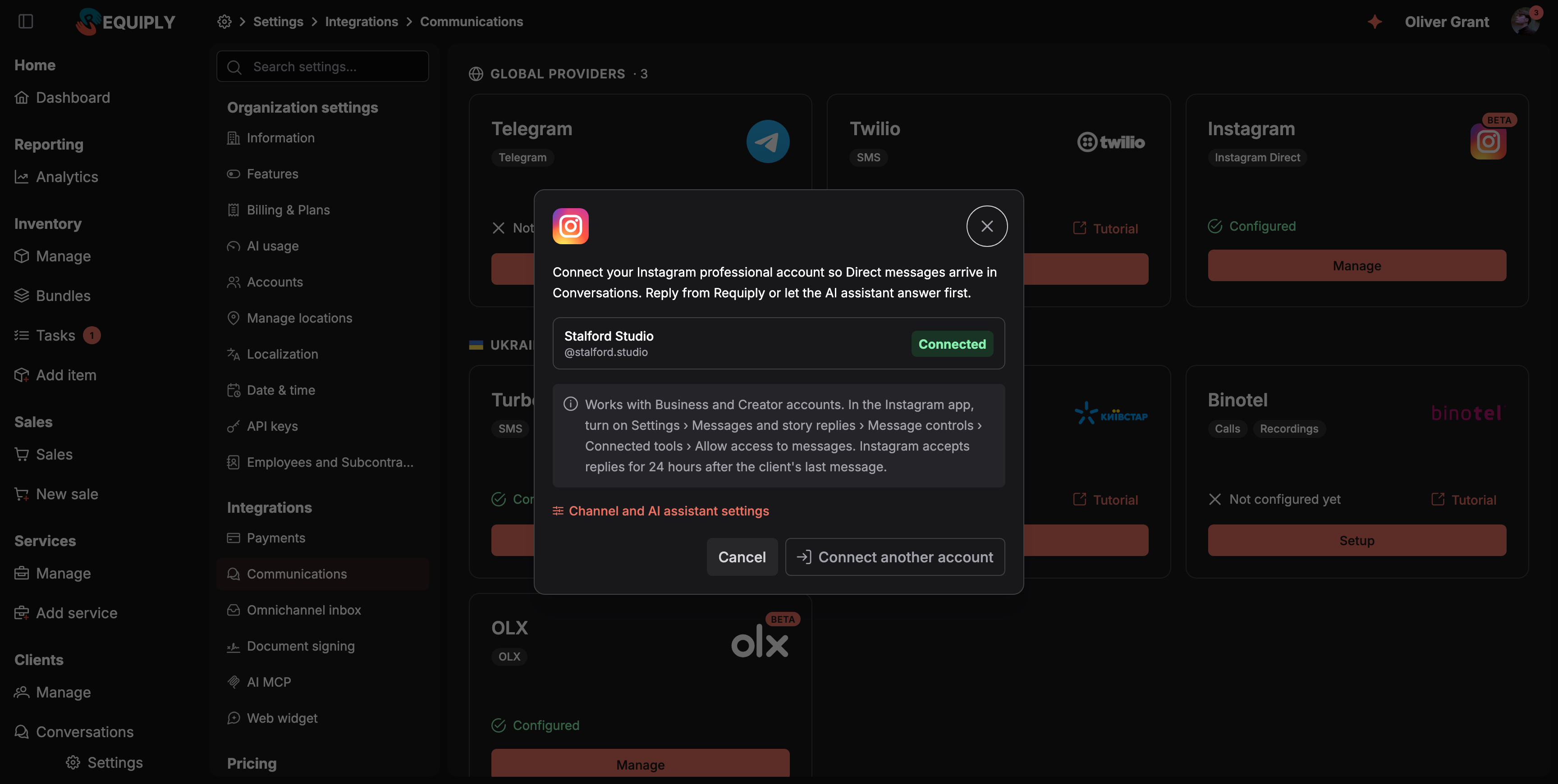Open Add service in the sidebar
The image size is (1558, 784).
[66, 612]
